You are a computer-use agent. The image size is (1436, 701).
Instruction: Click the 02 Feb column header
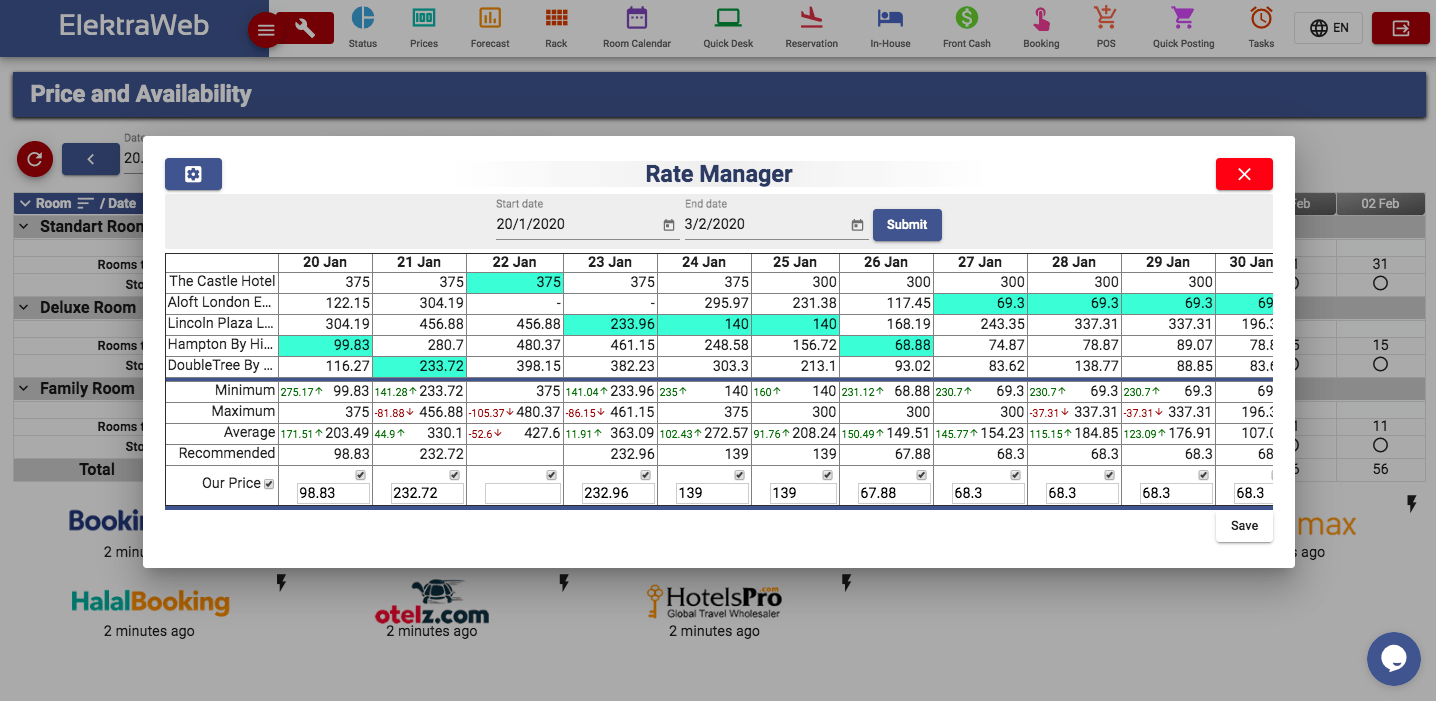pos(1380,203)
